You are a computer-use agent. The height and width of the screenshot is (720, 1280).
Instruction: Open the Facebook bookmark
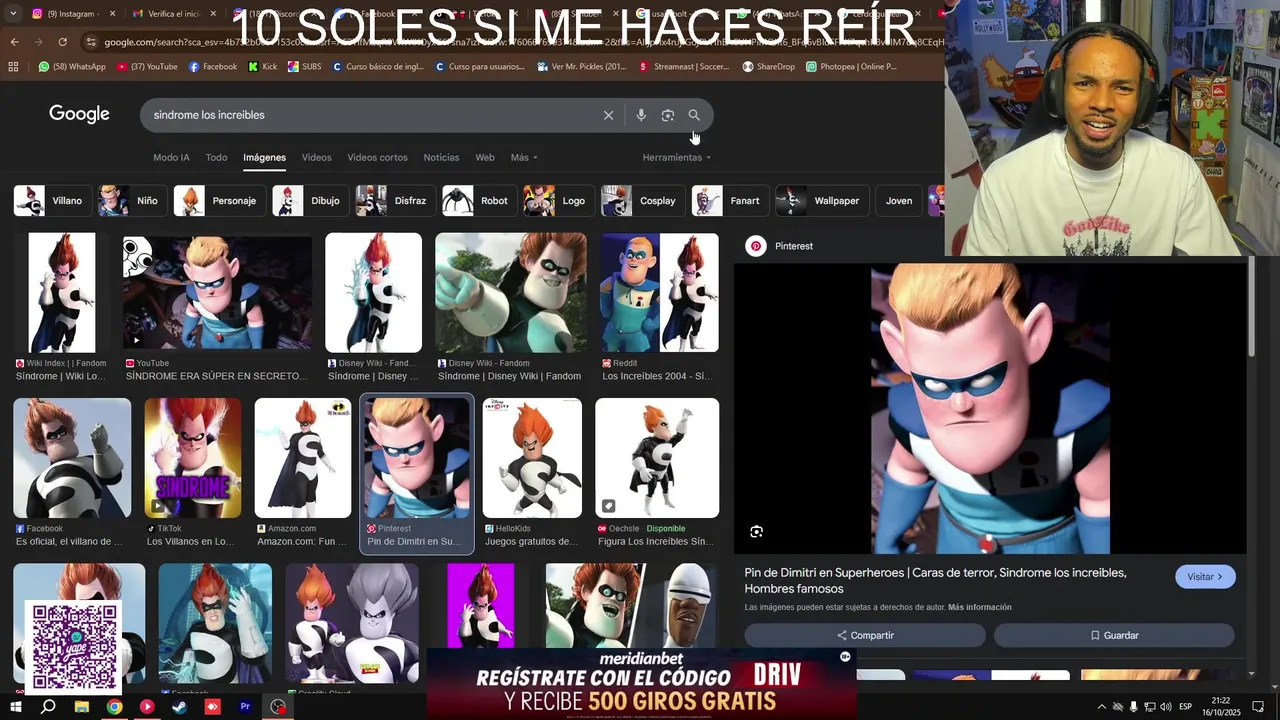(x=213, y=67)
